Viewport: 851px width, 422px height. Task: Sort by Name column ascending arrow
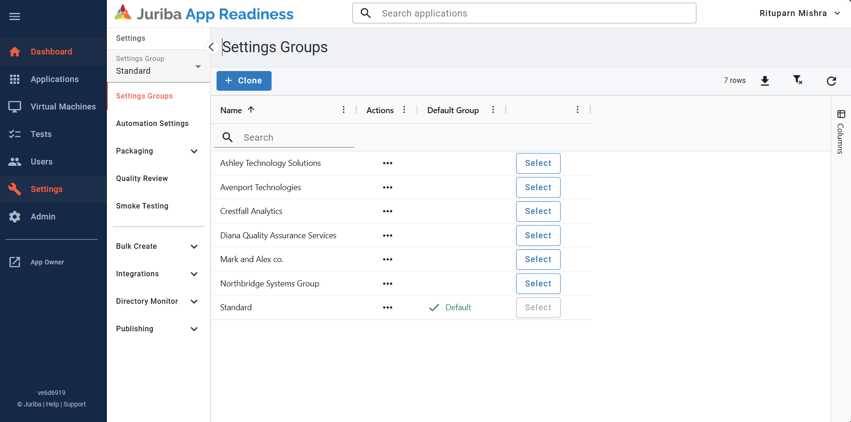(251, 110)
